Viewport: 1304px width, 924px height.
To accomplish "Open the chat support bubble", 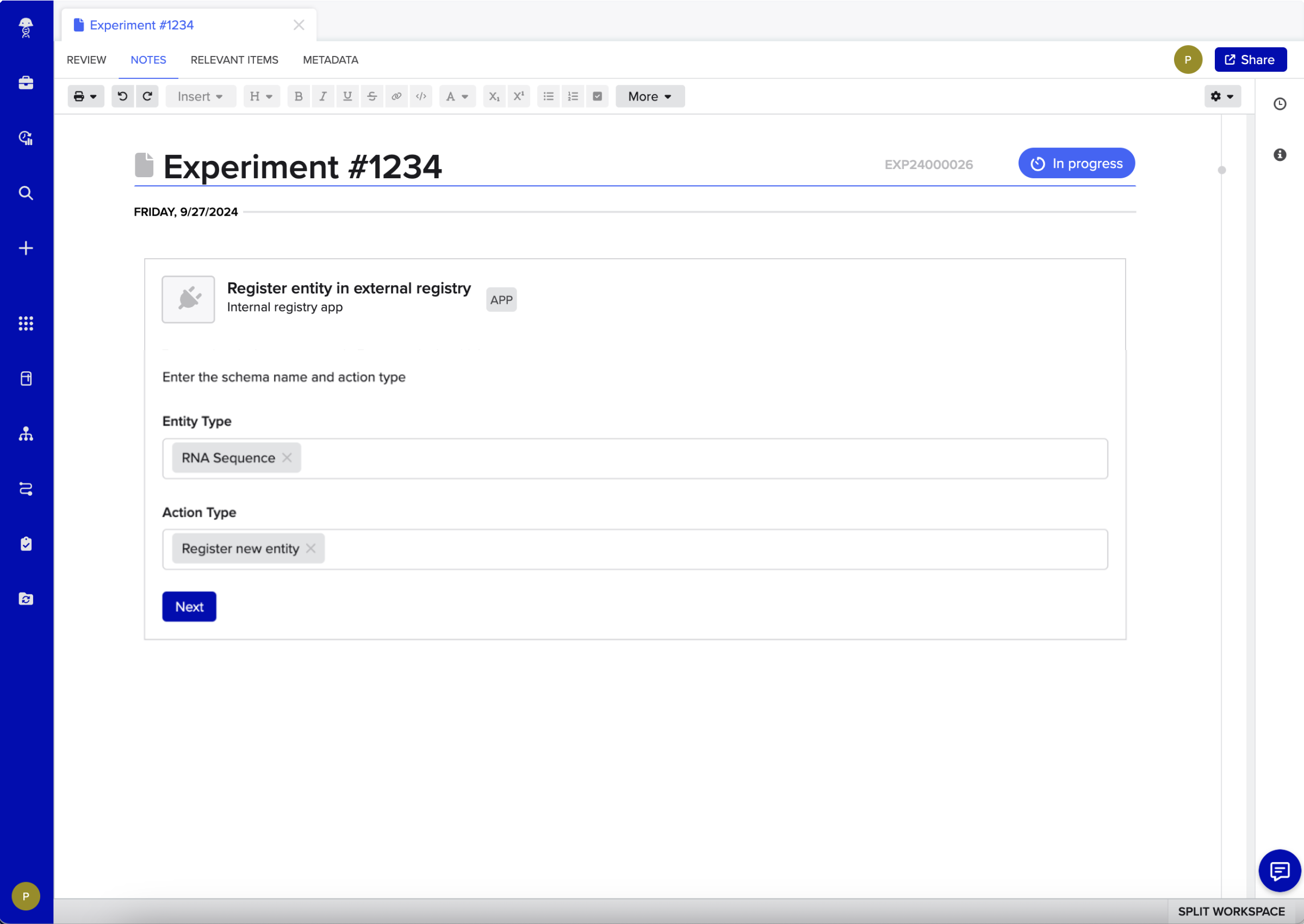I will click(1280, 871).
